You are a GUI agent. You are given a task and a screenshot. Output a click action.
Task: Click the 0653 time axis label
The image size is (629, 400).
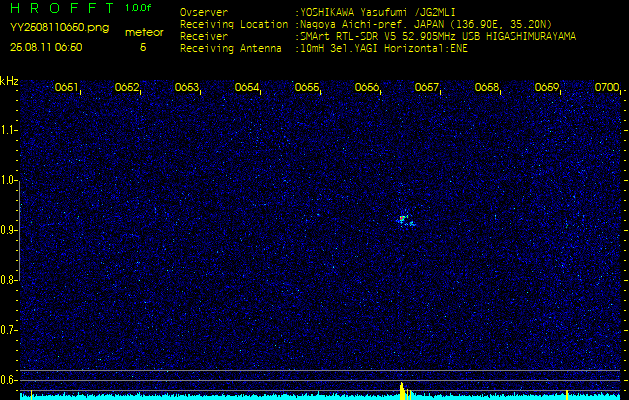tap(187, 87)
